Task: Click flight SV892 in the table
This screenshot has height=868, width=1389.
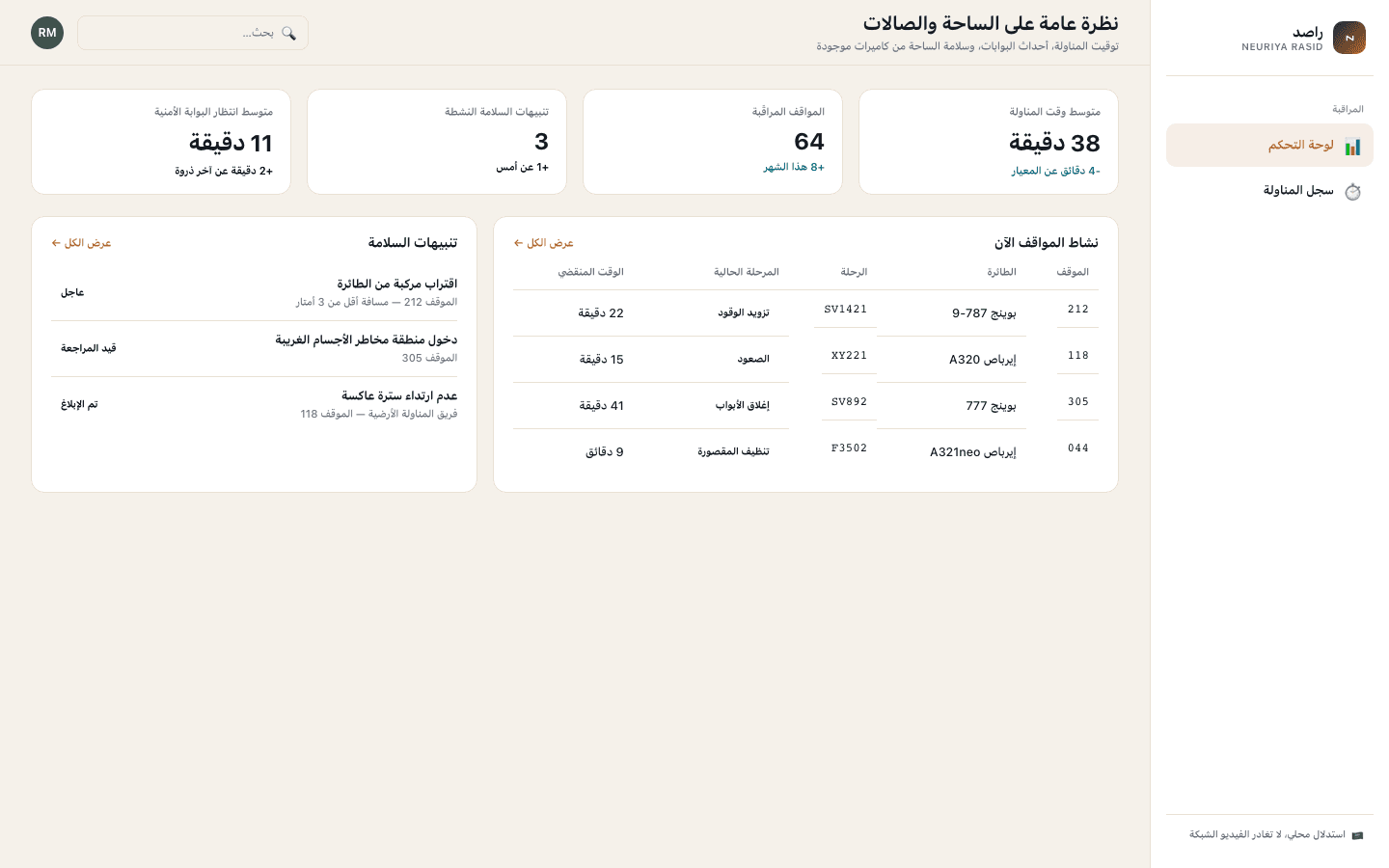Action: point(849,402)
